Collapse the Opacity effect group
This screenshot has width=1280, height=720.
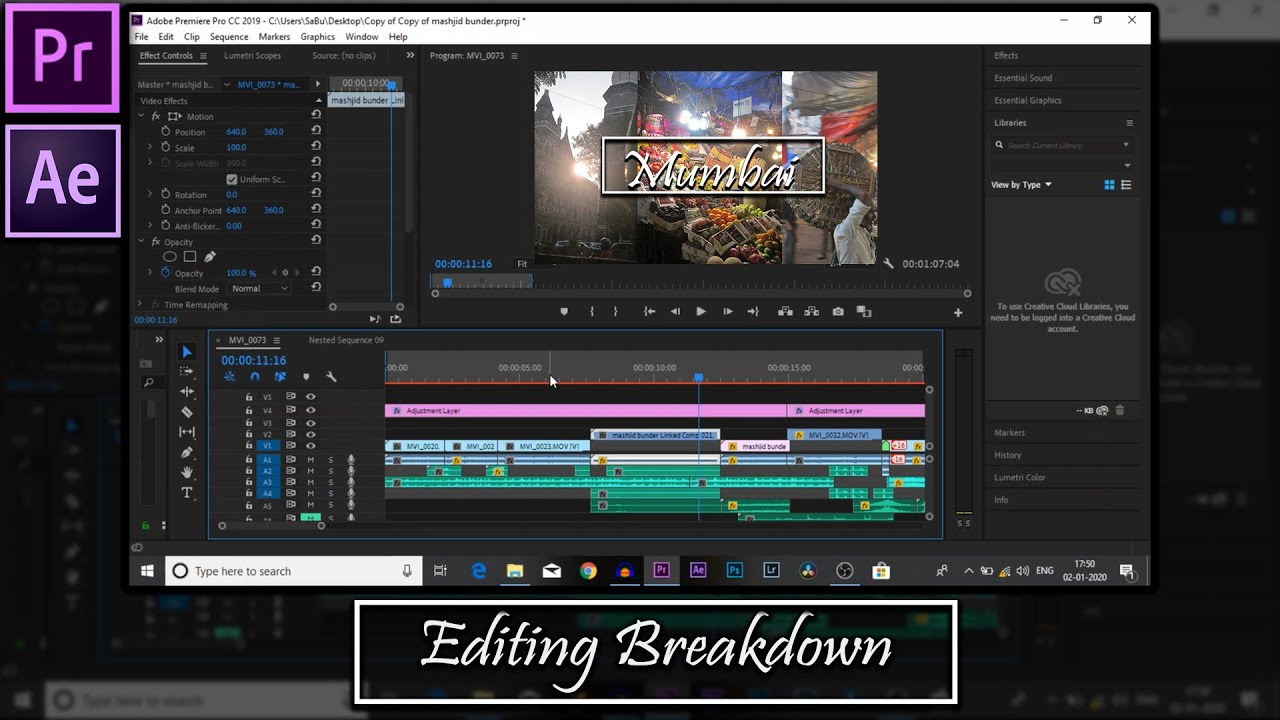pos(142,241)
